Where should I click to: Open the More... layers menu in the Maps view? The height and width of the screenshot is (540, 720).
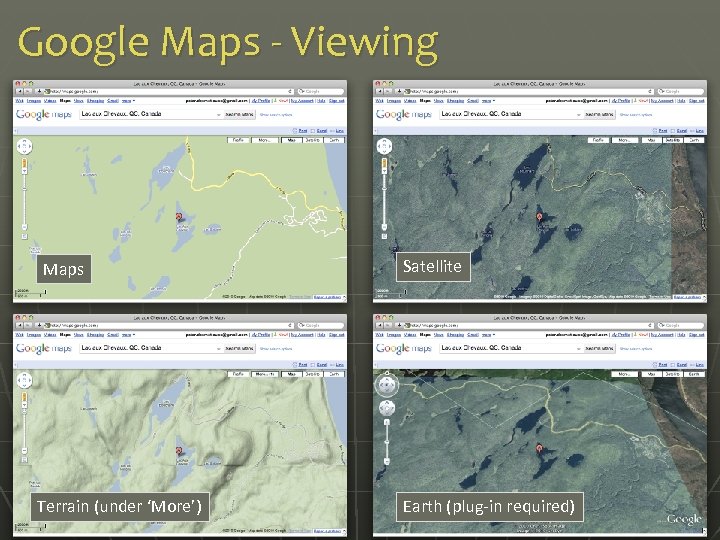[x=265, y=140]
